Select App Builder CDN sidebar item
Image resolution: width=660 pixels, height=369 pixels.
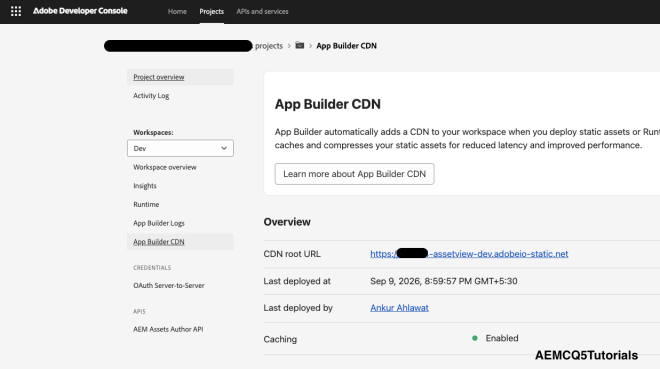point(180,242)
